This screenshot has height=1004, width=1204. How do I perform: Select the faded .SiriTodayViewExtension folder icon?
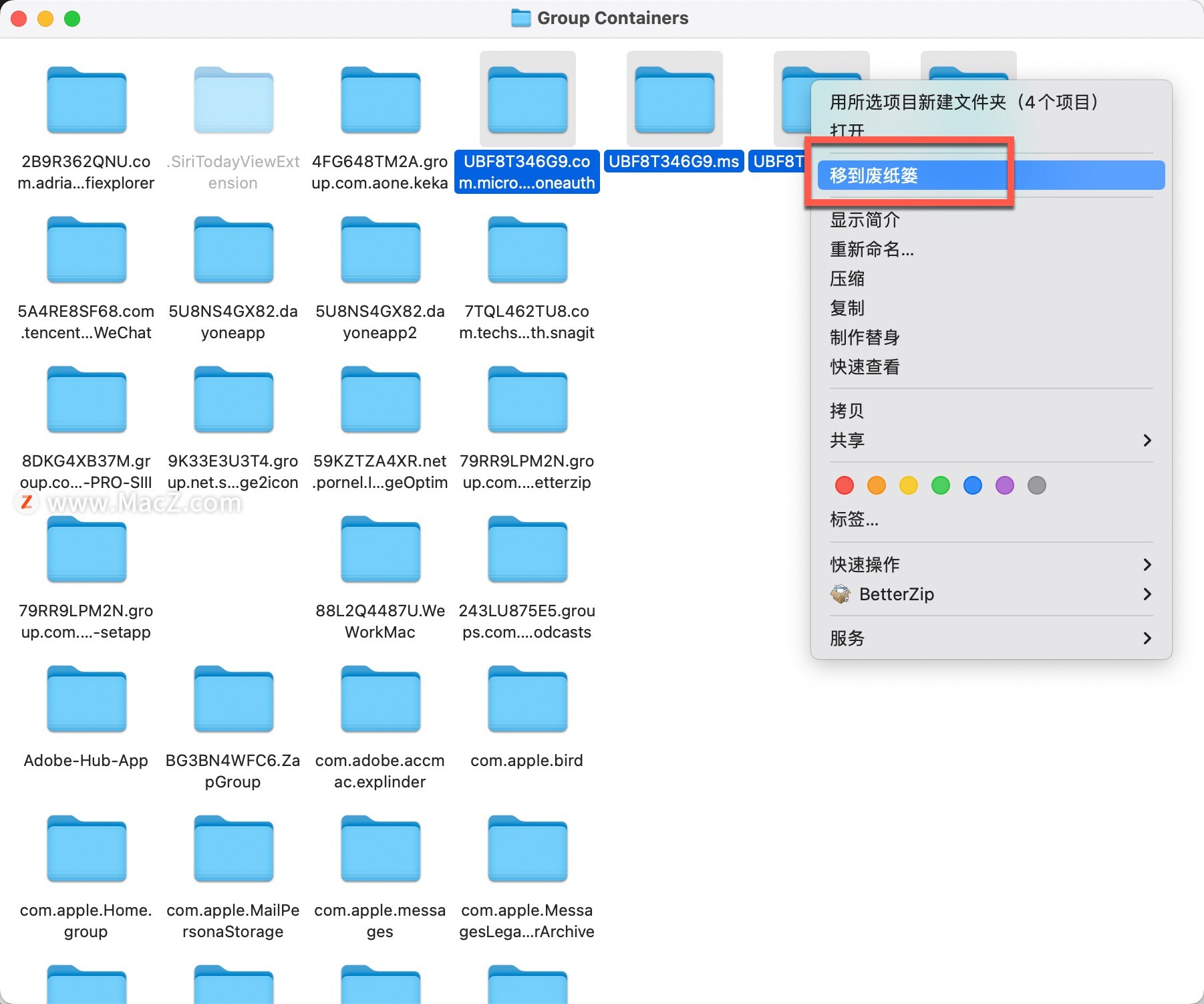tap(234, 100)
